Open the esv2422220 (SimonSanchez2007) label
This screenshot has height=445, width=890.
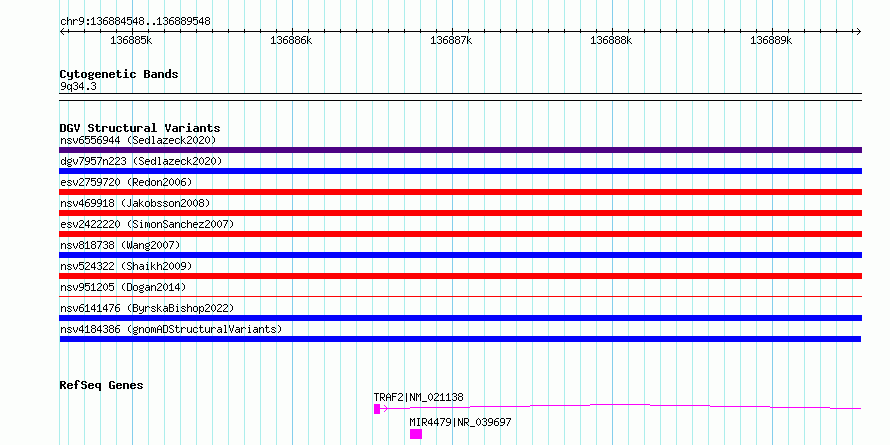tap(146, 224)
